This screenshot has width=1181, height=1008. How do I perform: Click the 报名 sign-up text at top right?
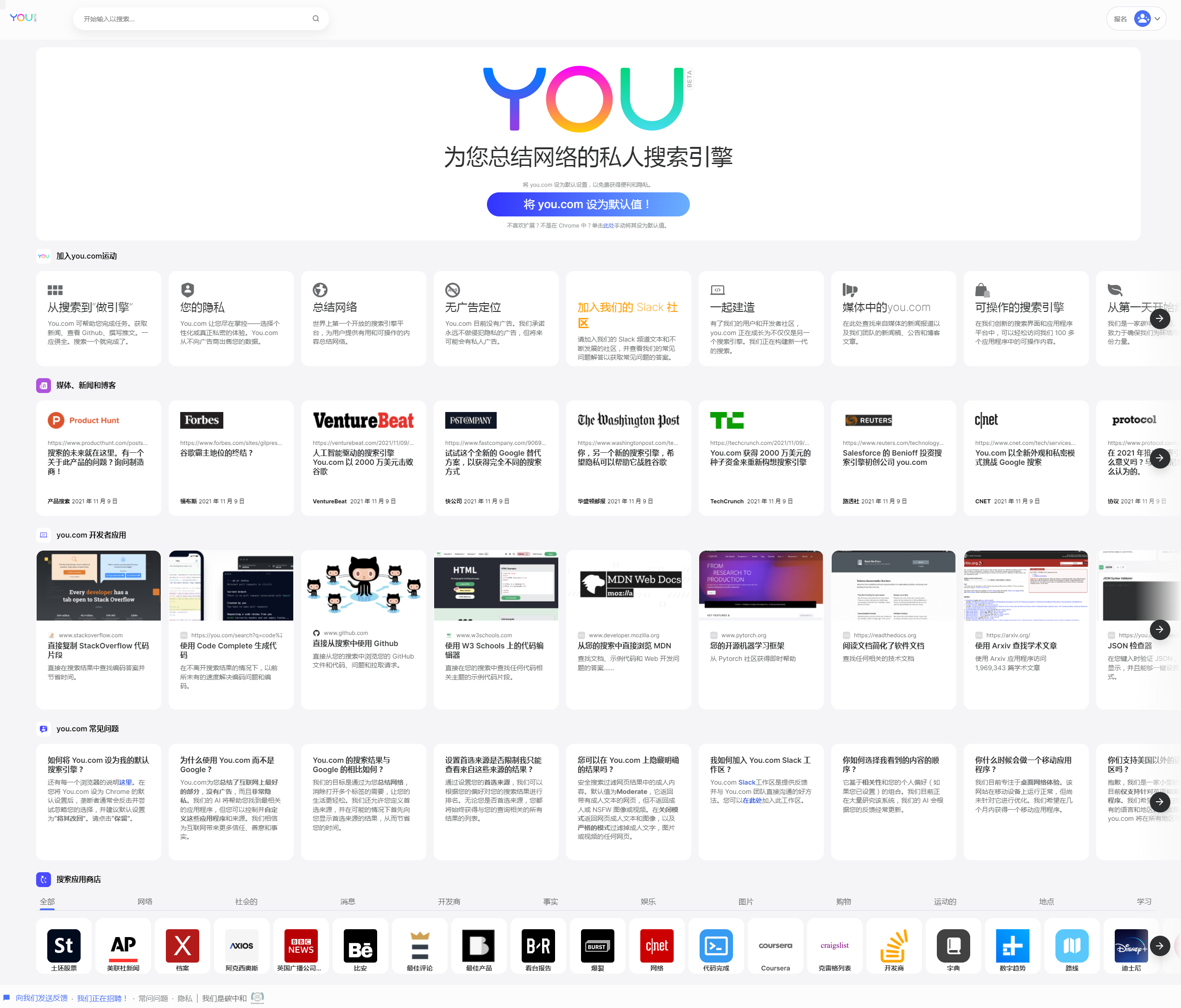[x=1120, y=19]
